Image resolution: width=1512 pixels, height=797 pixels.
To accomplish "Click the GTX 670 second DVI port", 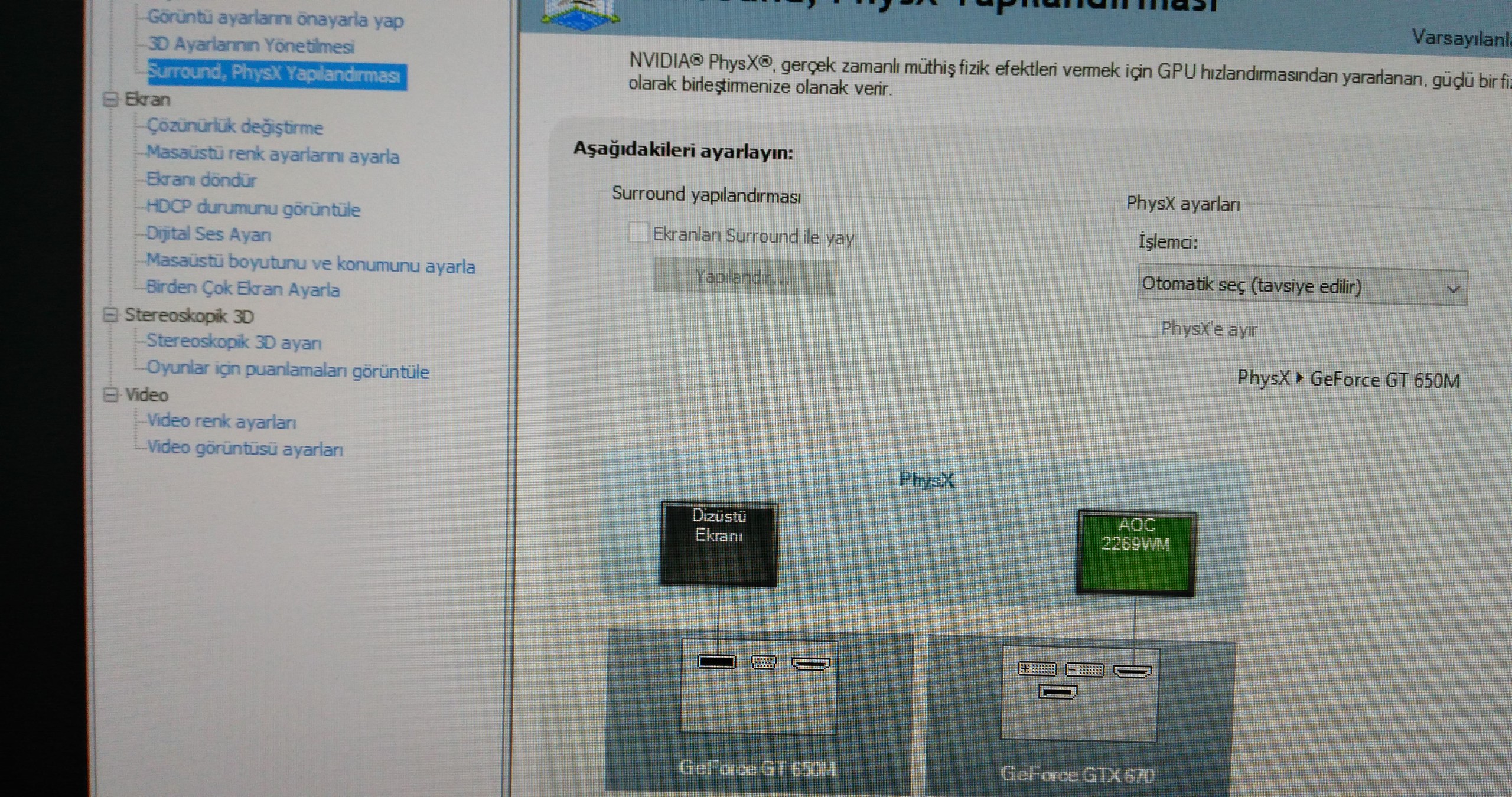I will 1084,670.
